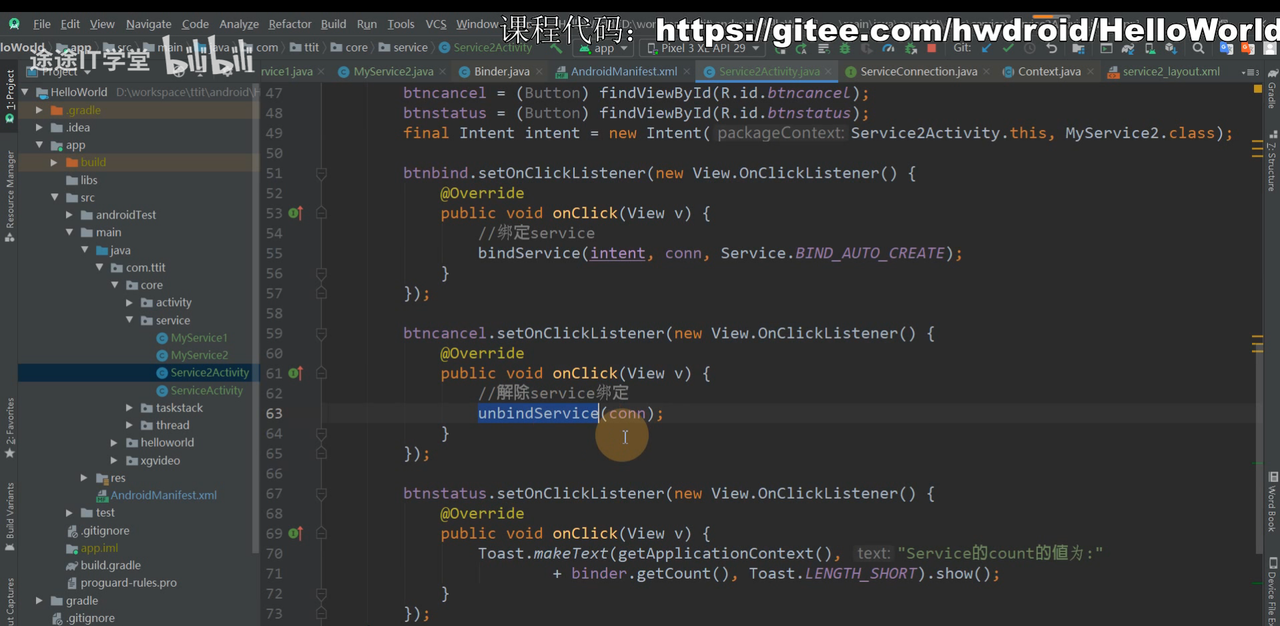Image resolution: width=1280 pixels, height=626 pixels.
Task: Expand the xgvideo package
Action: [115, 460]
